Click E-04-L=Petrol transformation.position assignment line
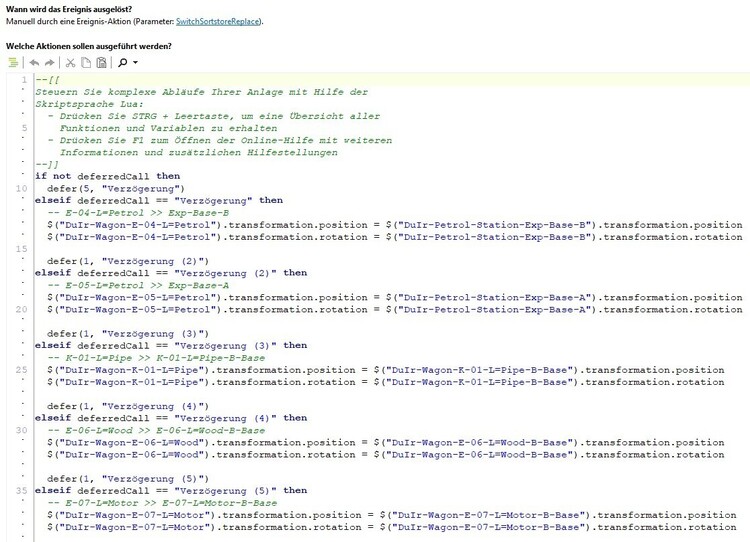Image resolution: width=750 pixels, height=542 pixels. tap(395, 225)
